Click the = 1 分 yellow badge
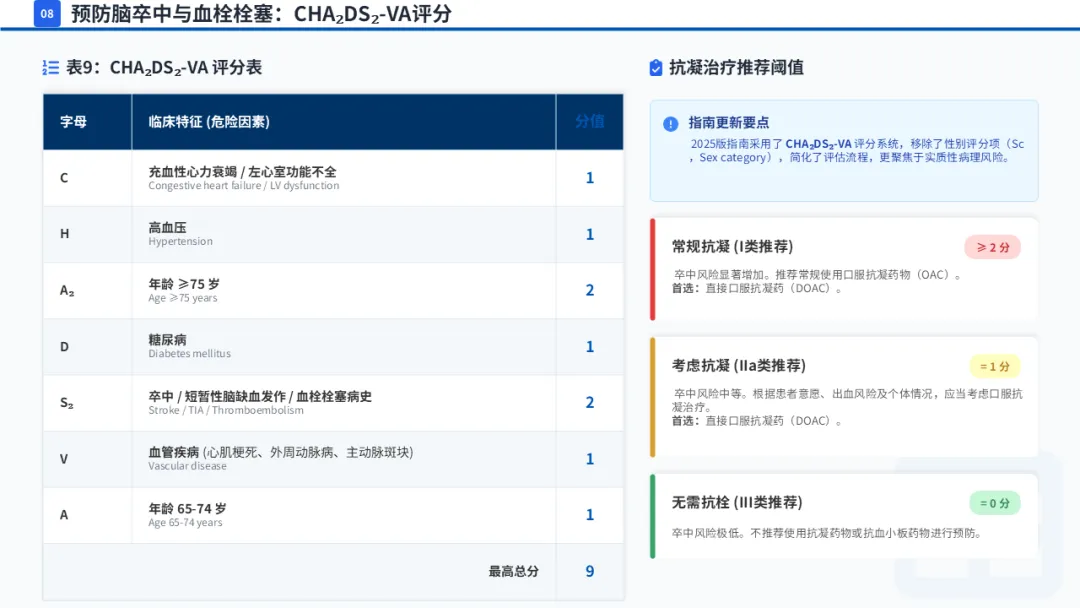Image resolution: width=1080 pixels, height=608 pixels. 995,366
